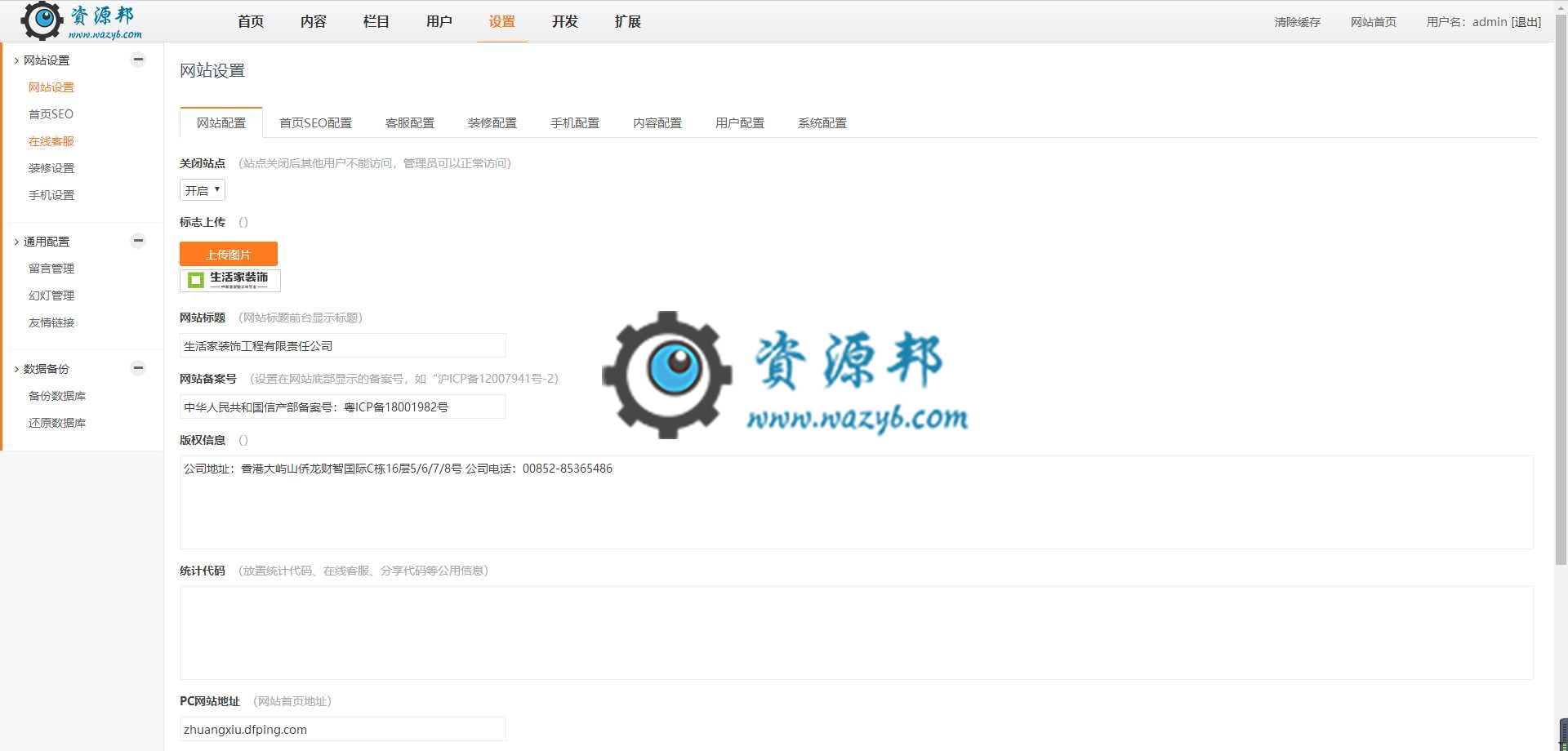Click 退出 to log out admin
The image size is (1568, 751).
click(1526, 22)
